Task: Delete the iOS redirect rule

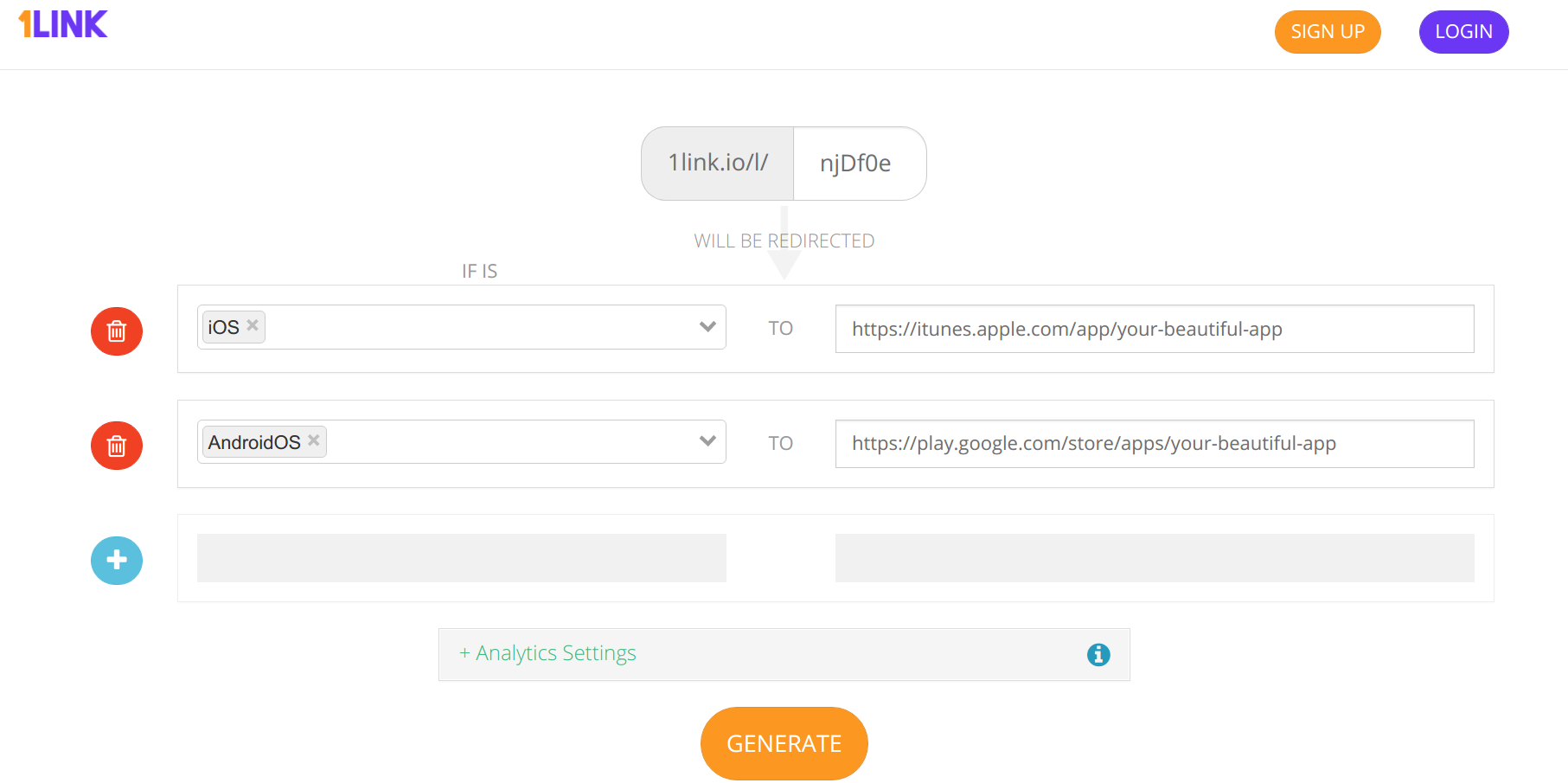Action: 117,331
